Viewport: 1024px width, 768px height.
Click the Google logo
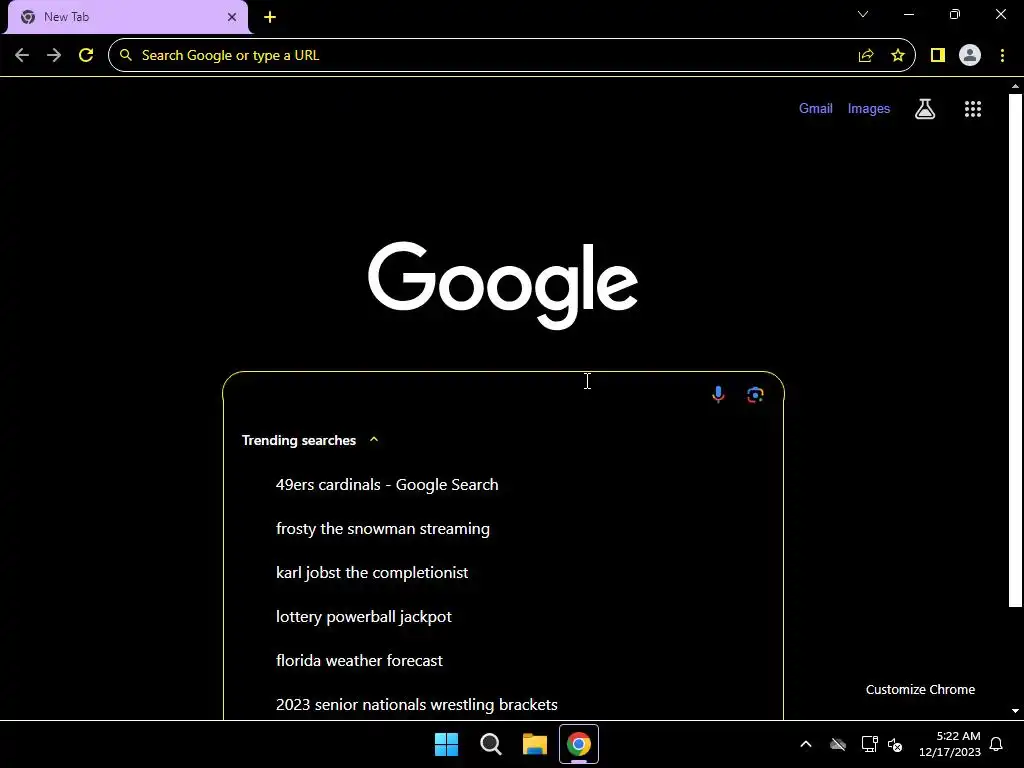click(503, 285)
